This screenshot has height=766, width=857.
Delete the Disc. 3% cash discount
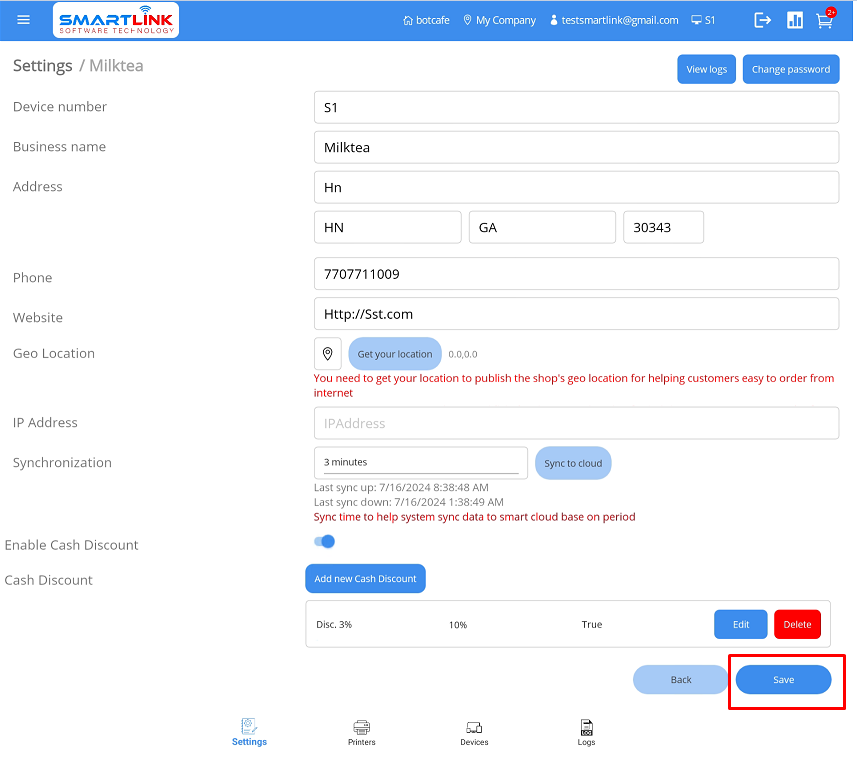point(797,624)
